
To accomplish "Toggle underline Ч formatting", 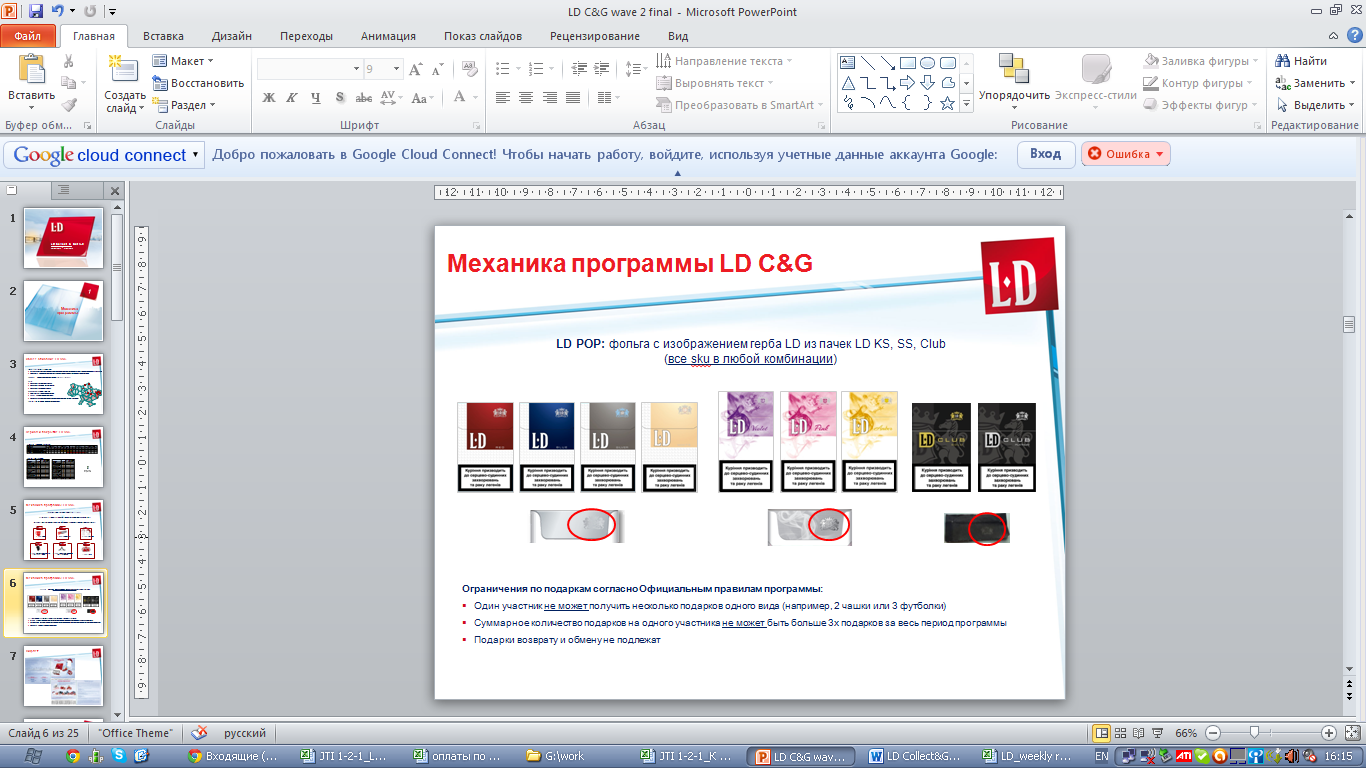I will [x=316, y=98].
